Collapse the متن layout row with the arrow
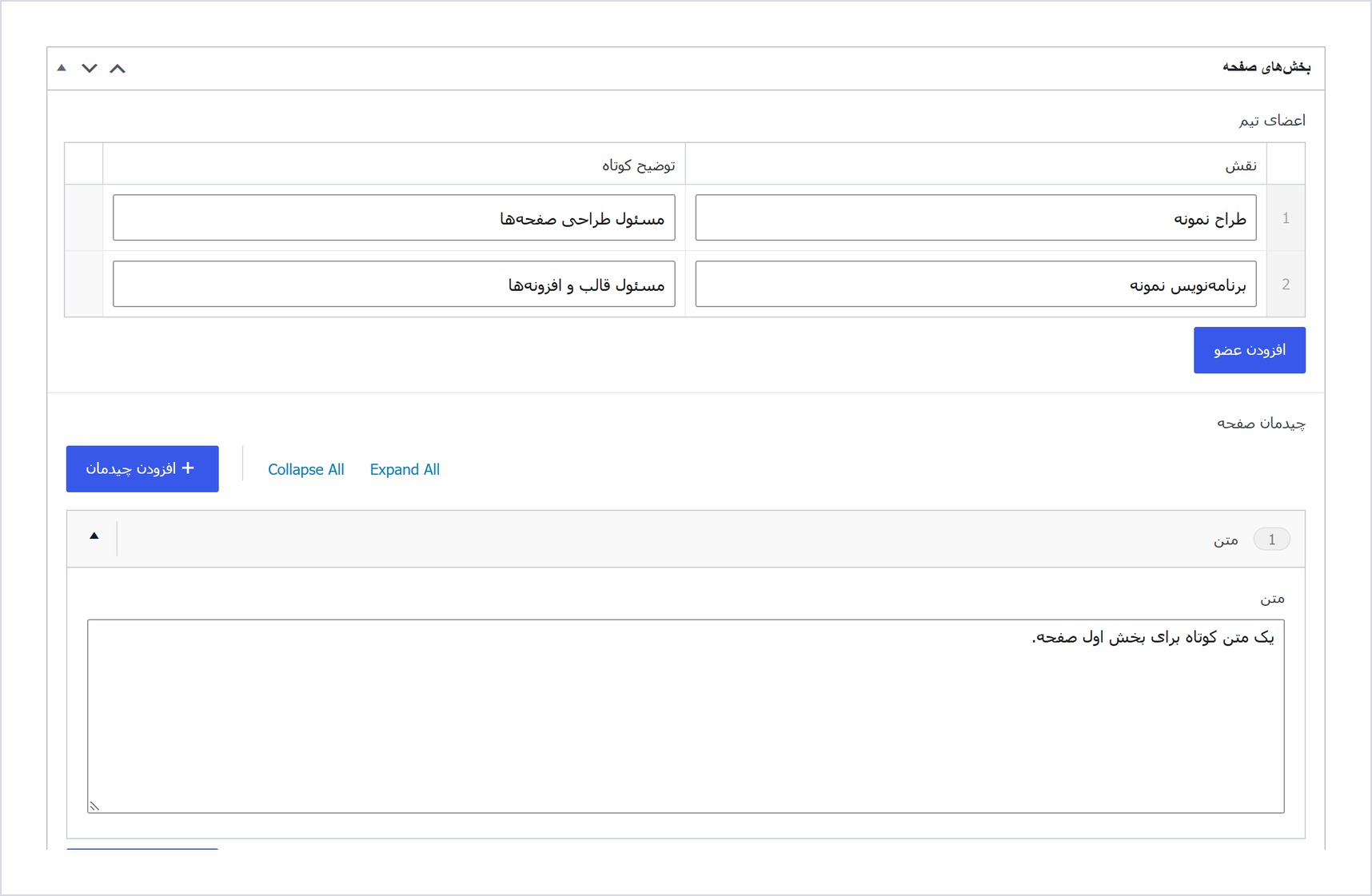 coord(94,536)
